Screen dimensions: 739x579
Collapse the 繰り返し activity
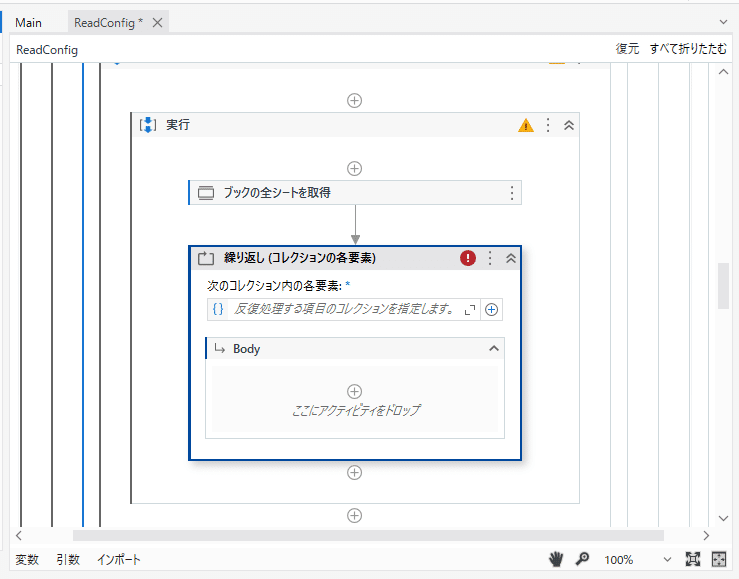pyautogui.click(x=511, y=258)
